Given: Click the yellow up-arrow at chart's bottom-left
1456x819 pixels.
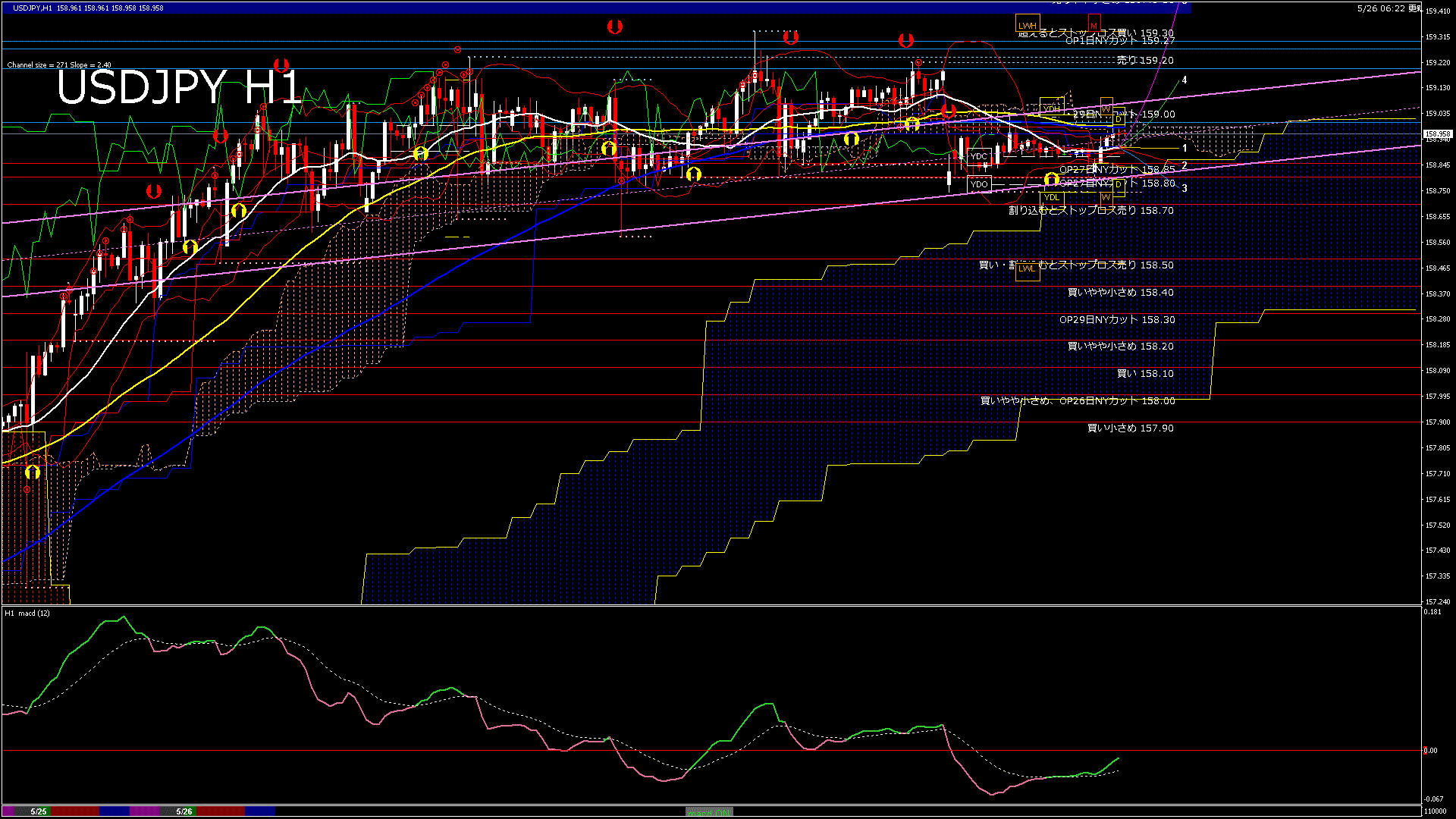Looking at the screenshot, I should (32, 472).
